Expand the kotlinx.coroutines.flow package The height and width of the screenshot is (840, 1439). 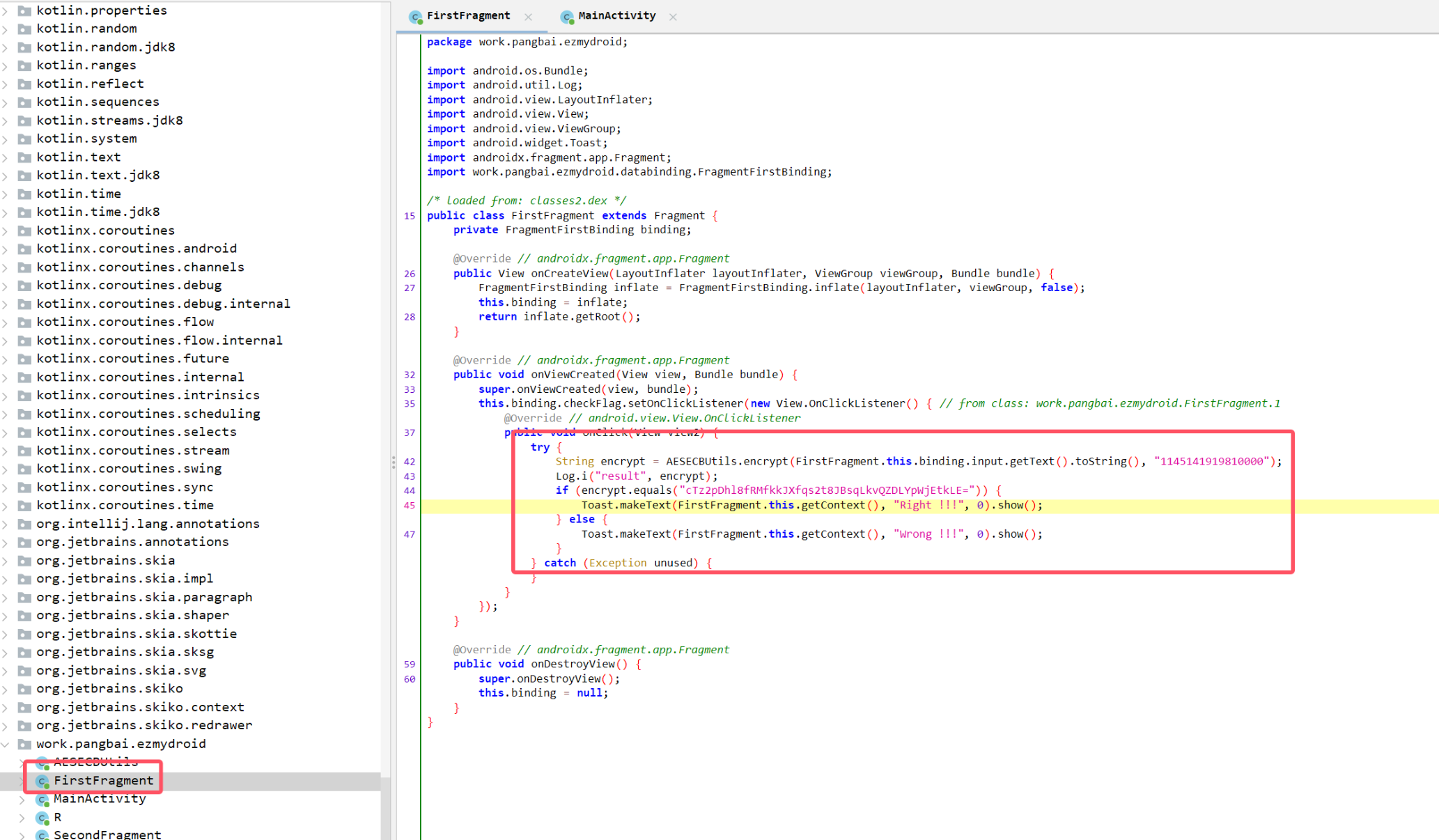click(6, 322)
